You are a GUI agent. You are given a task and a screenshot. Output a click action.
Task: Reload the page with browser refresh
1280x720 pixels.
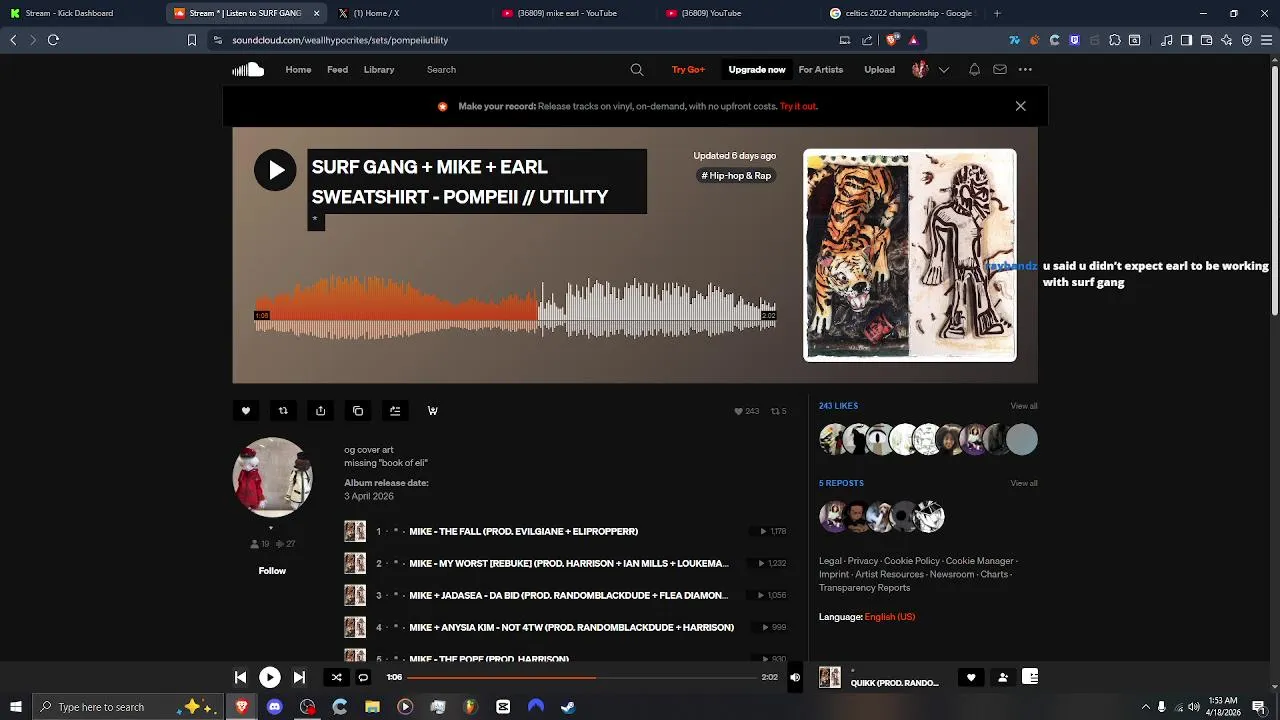tap(53, 40)
